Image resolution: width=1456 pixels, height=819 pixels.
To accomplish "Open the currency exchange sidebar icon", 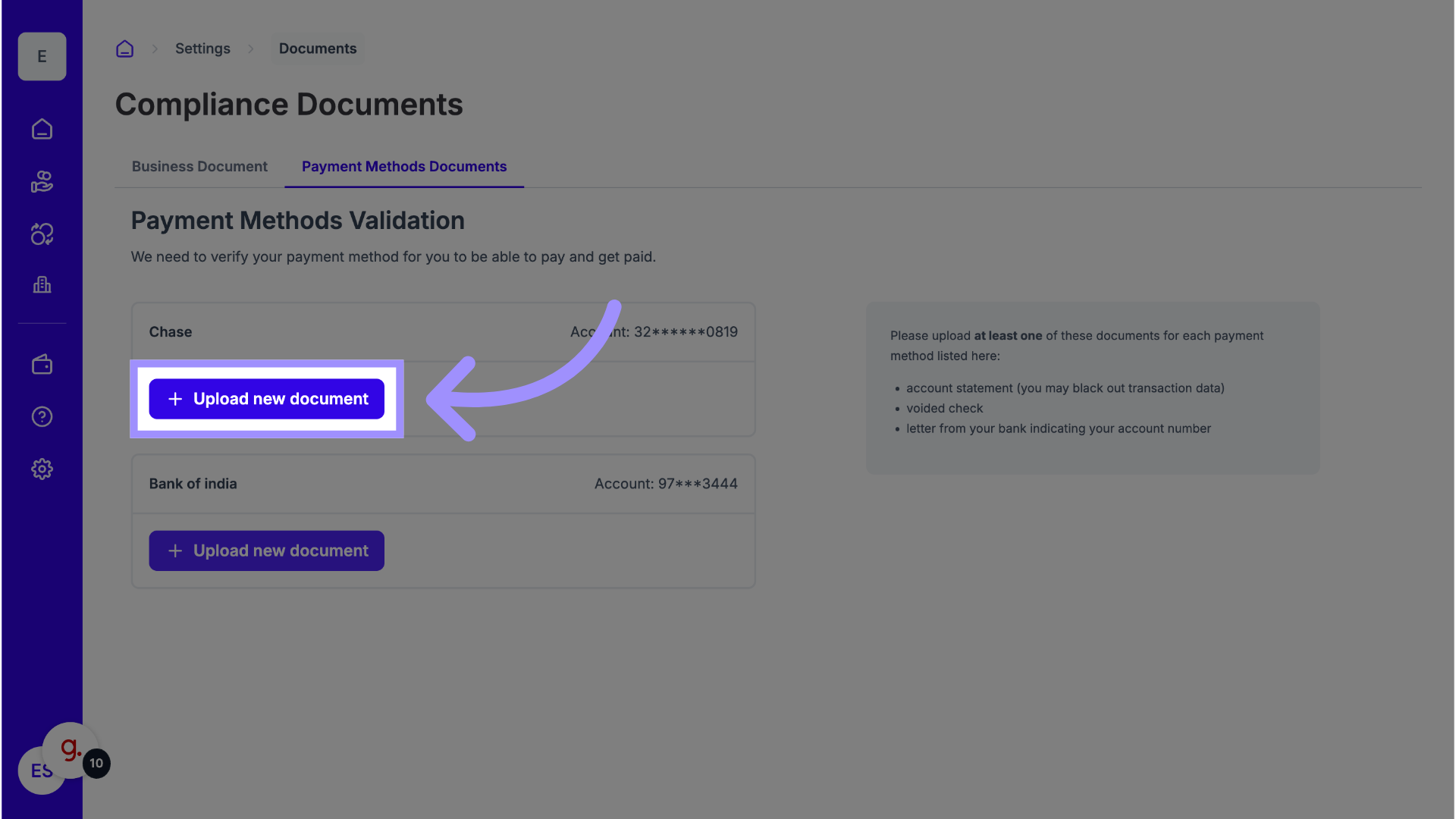I will point(42,234).
